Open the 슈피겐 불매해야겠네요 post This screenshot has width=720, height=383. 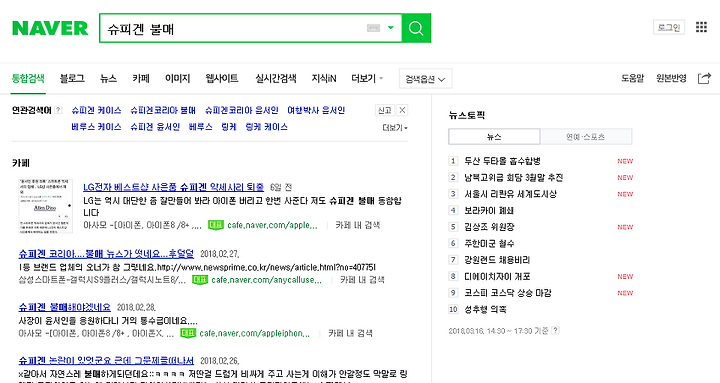pos(64,307)
